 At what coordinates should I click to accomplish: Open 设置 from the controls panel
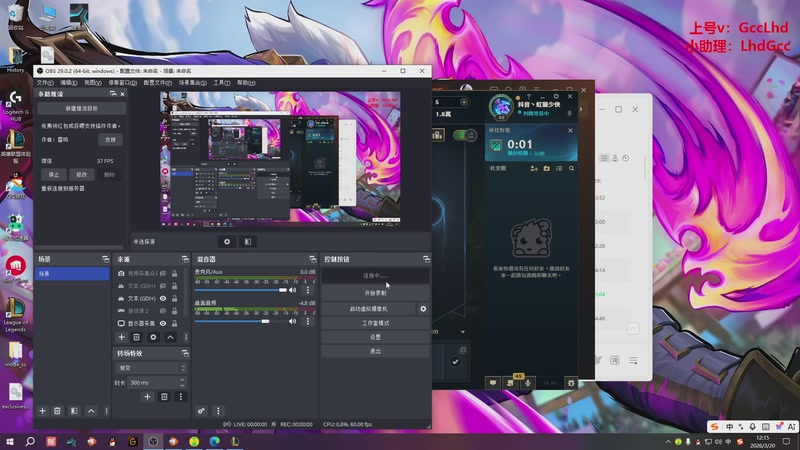[375, 337]
